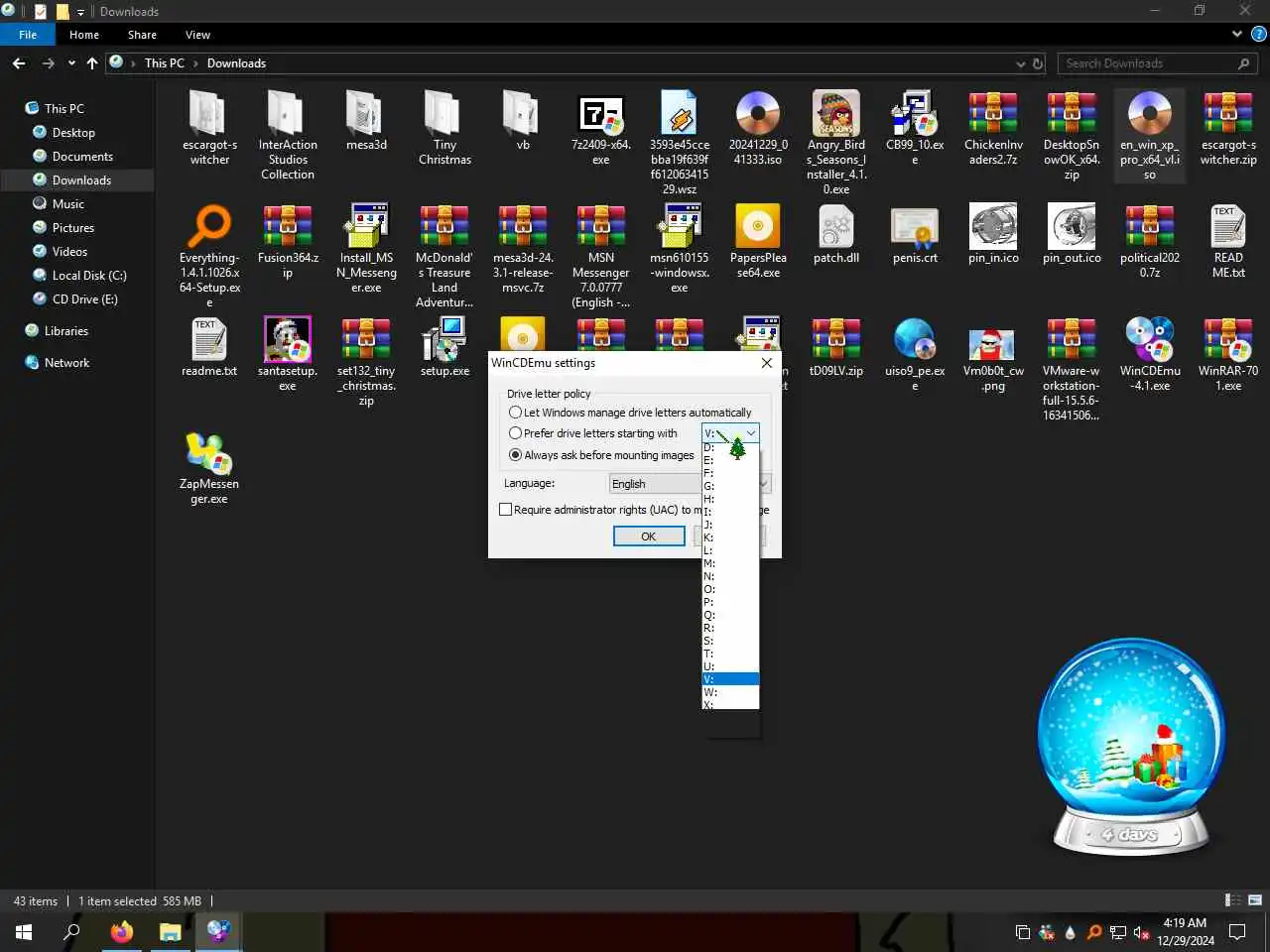Pick drive letter M: in dropdown list

(730, 563)
